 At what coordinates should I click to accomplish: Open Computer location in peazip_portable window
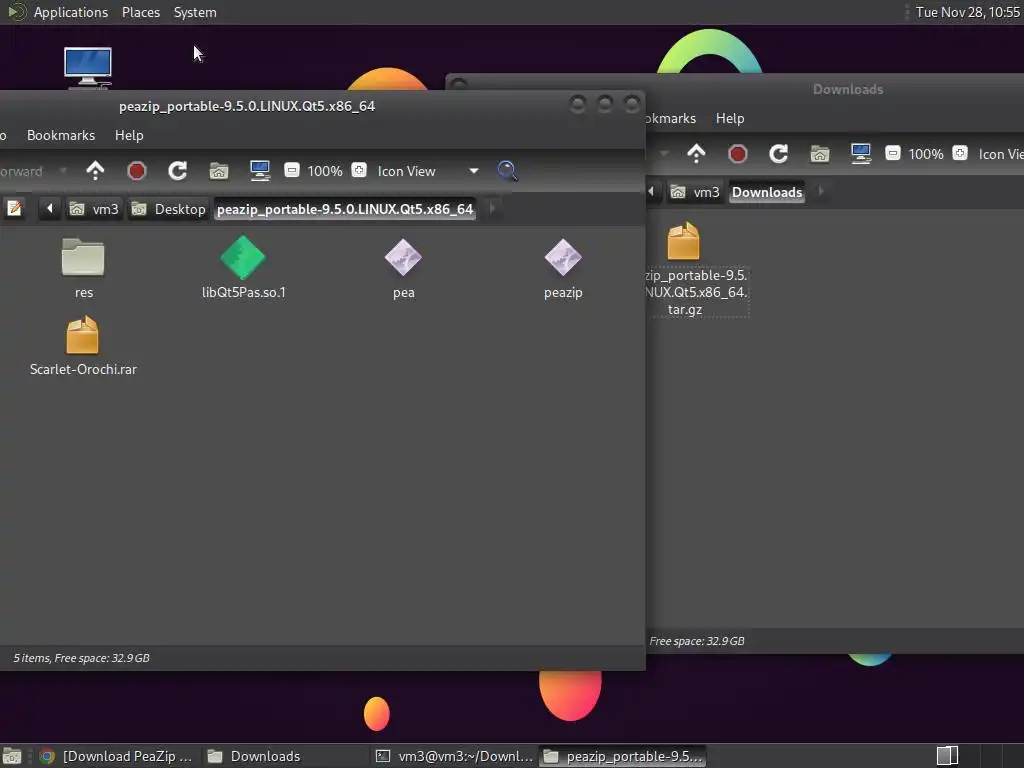click(260, 171)
